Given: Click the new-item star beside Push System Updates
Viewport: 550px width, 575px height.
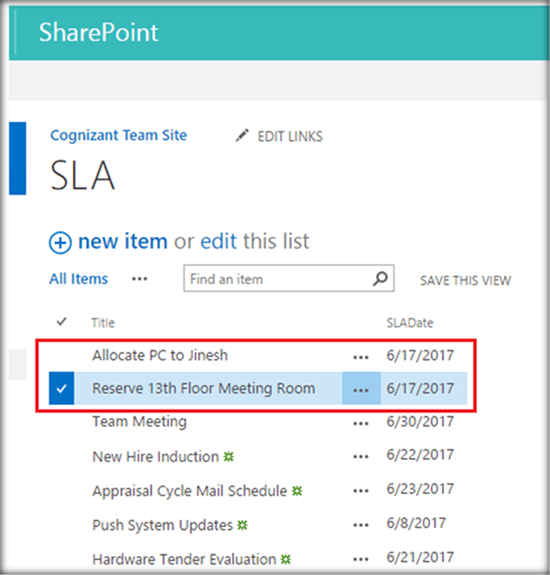Looking at the screenshot, I should [x=242, y=525].
